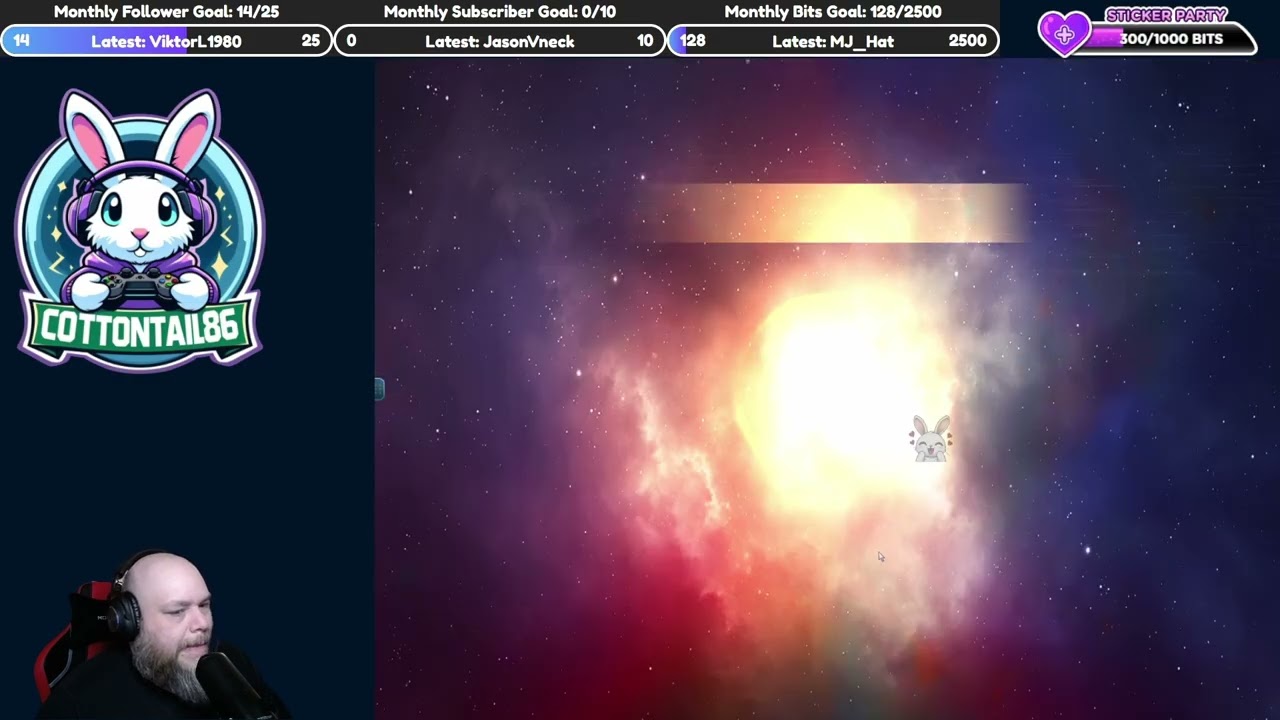Click the Sticker Party bits progress bar
1280x720 pixels.
point(1170,39)
